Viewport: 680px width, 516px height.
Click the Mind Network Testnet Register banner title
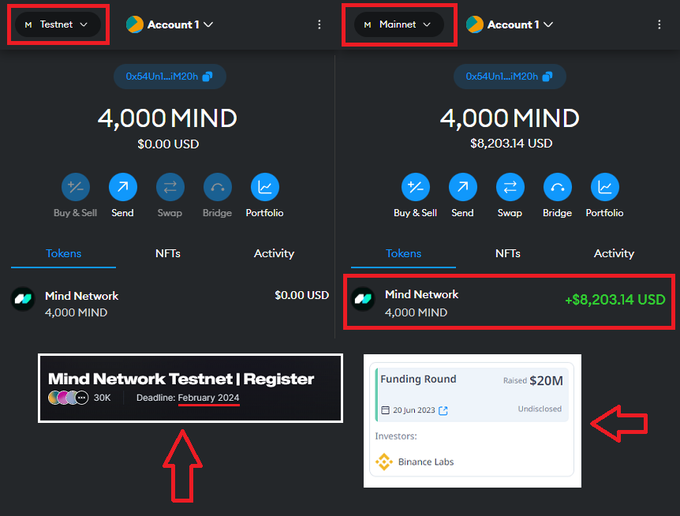(x=181, y=379)
